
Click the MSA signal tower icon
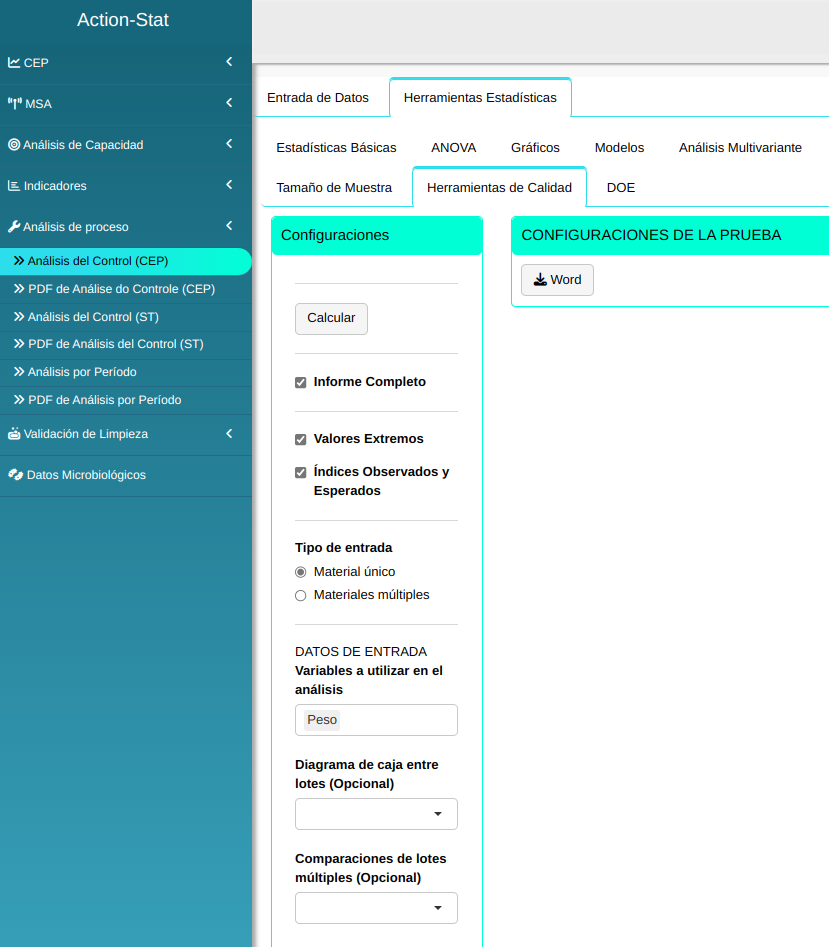point(15,103)
